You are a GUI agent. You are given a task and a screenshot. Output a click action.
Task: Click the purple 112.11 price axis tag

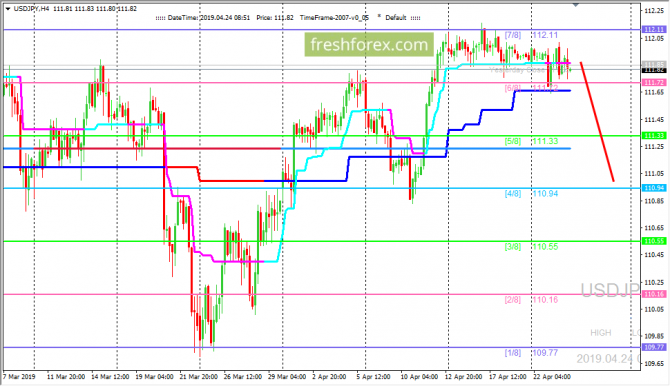(654, 29)
